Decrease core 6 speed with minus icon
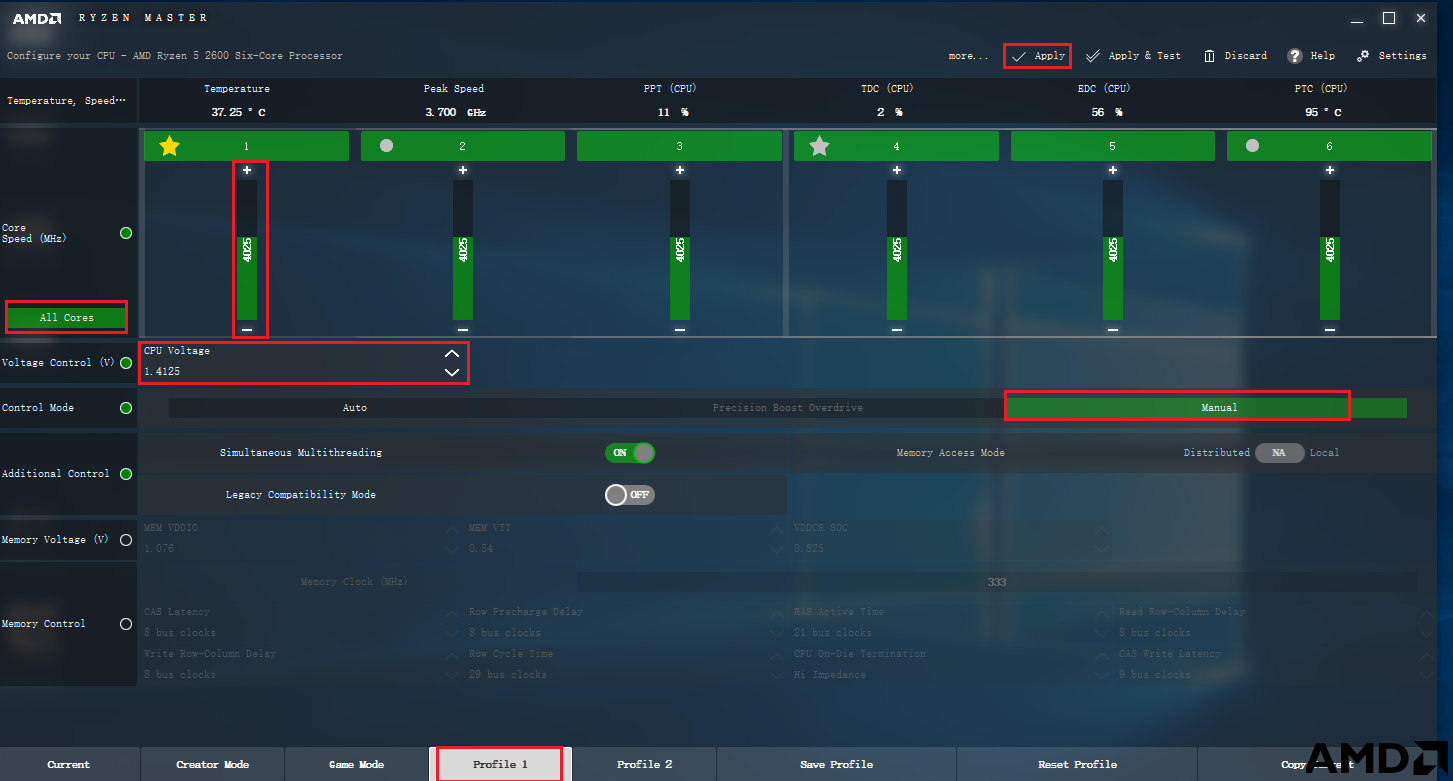1453x781 pixels. pyautogui.click(x=1330, y=329)
